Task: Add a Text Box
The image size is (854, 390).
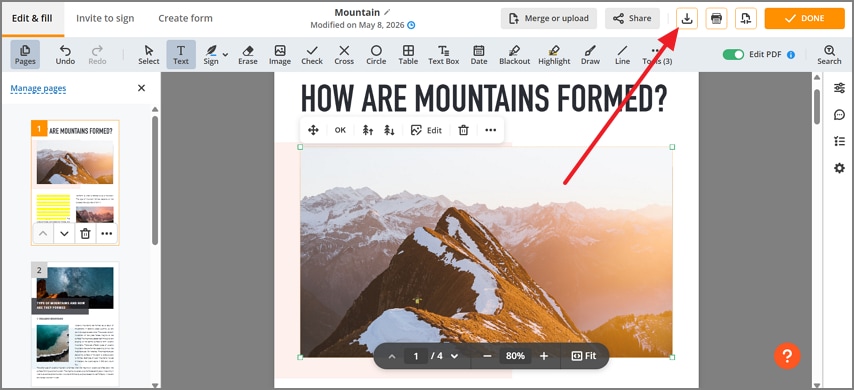Action: click(x=444, y=54)
